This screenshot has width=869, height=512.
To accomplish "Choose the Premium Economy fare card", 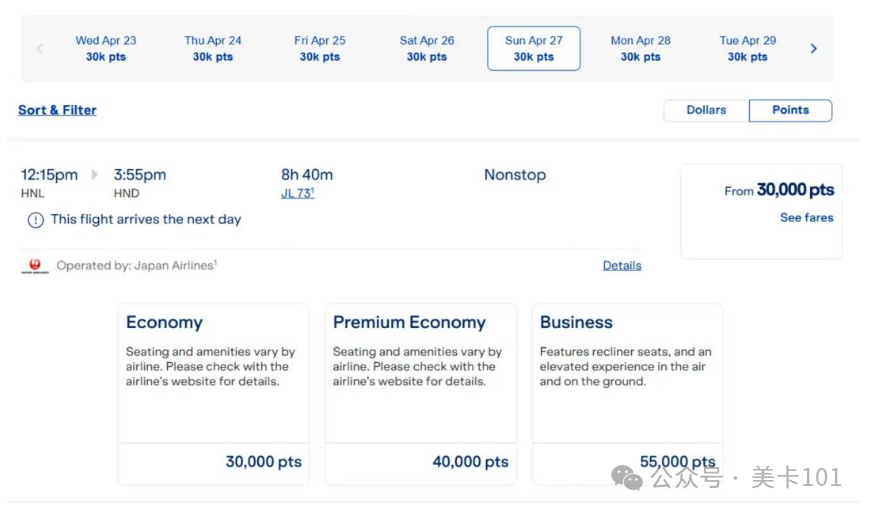I will click(421, 395).
